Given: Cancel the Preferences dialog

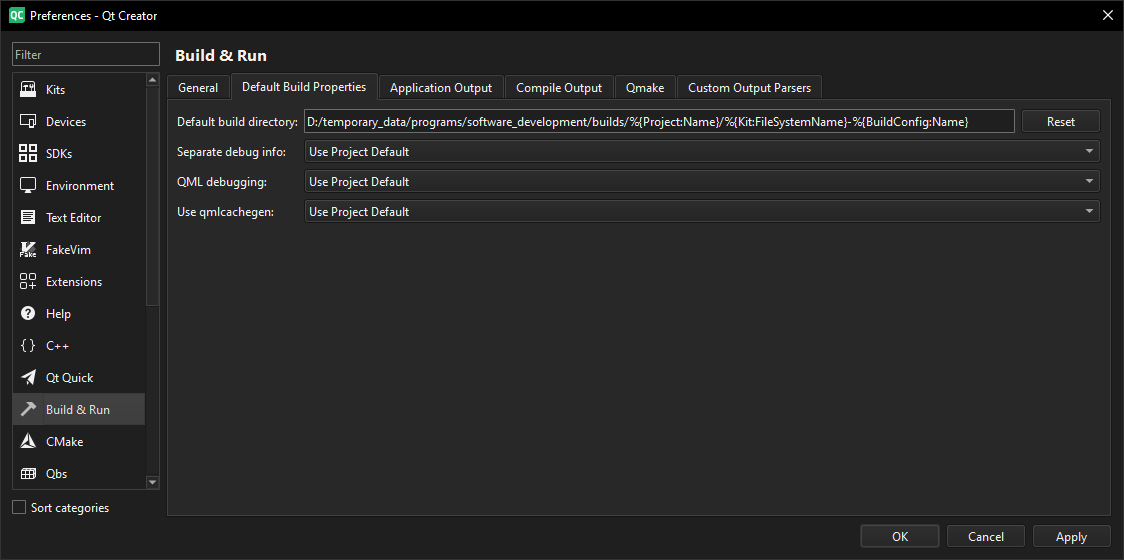Looking at the screenshot, I should tap(986, 536).
